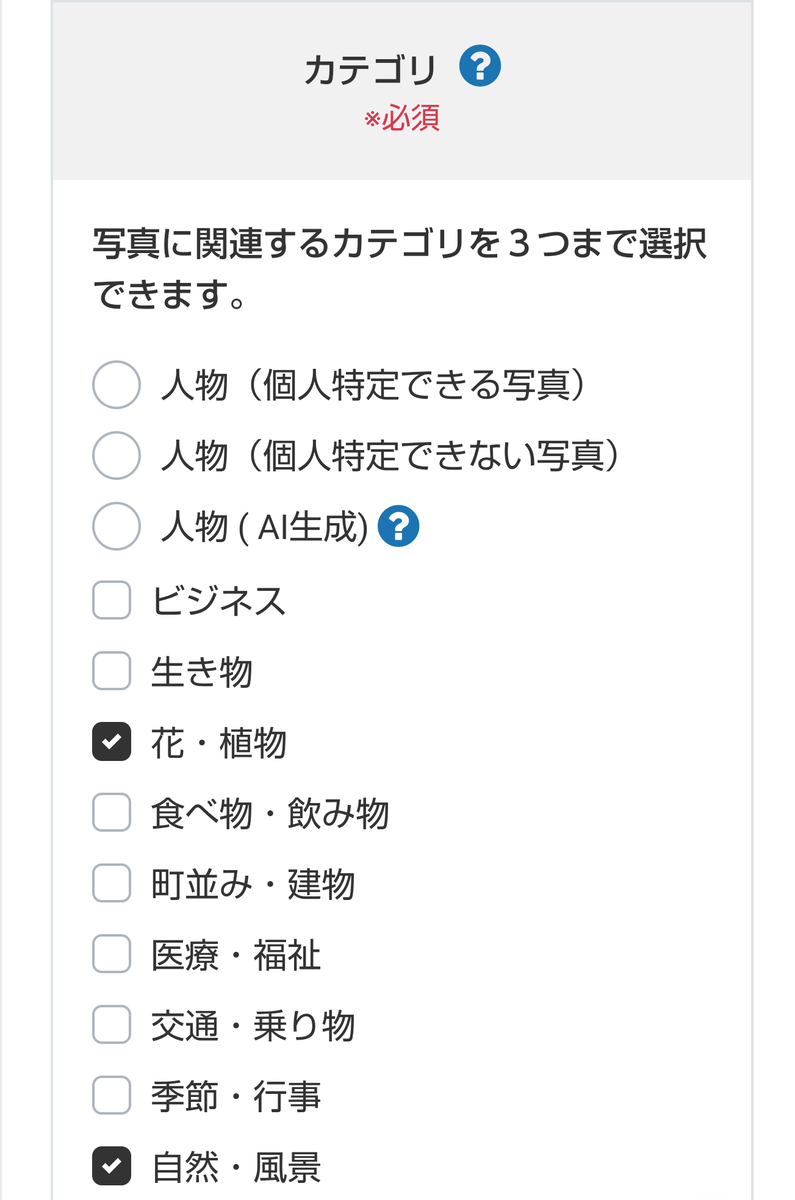Choose the 人物 (AI生成) radio button
Screen dimensions: 795x1200
116,527
